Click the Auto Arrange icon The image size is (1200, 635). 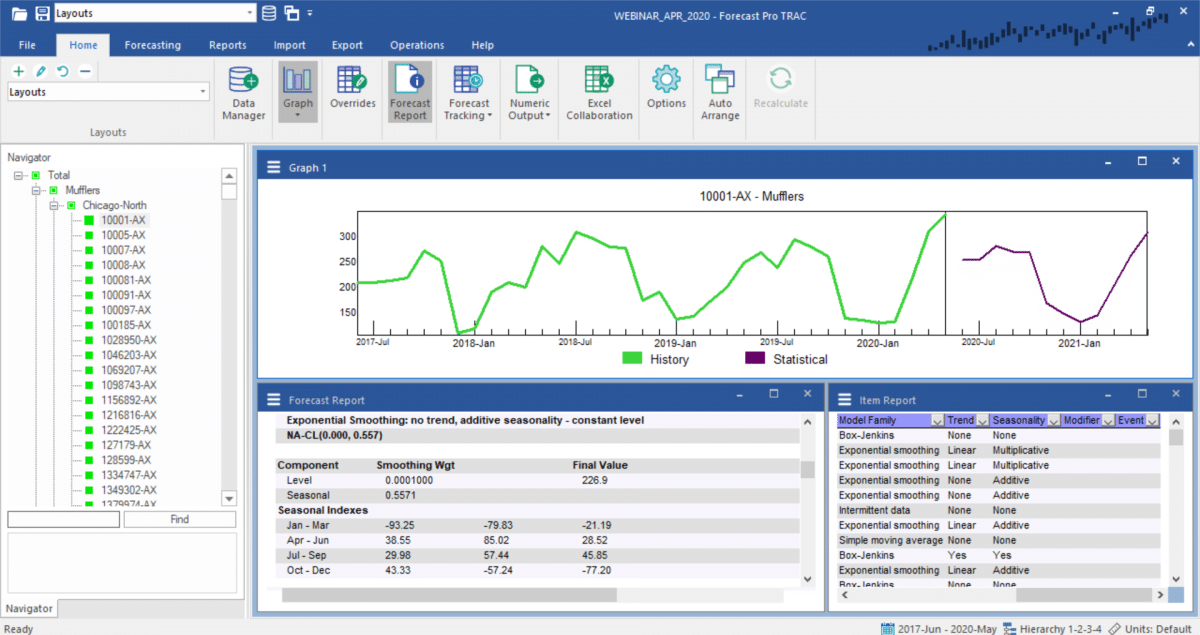pos(719,90)
